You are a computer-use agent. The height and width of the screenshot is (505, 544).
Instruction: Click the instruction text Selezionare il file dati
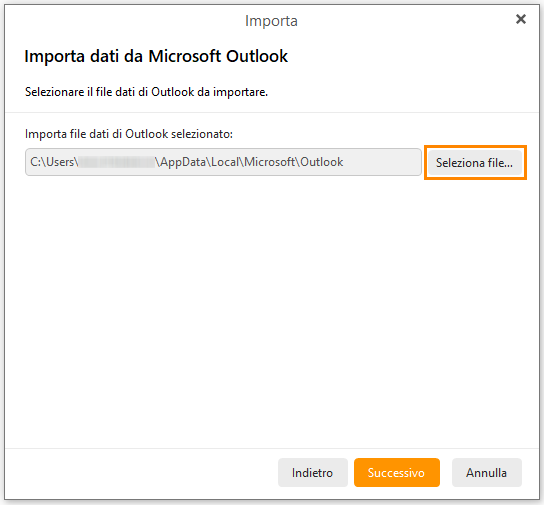[146, 92]
